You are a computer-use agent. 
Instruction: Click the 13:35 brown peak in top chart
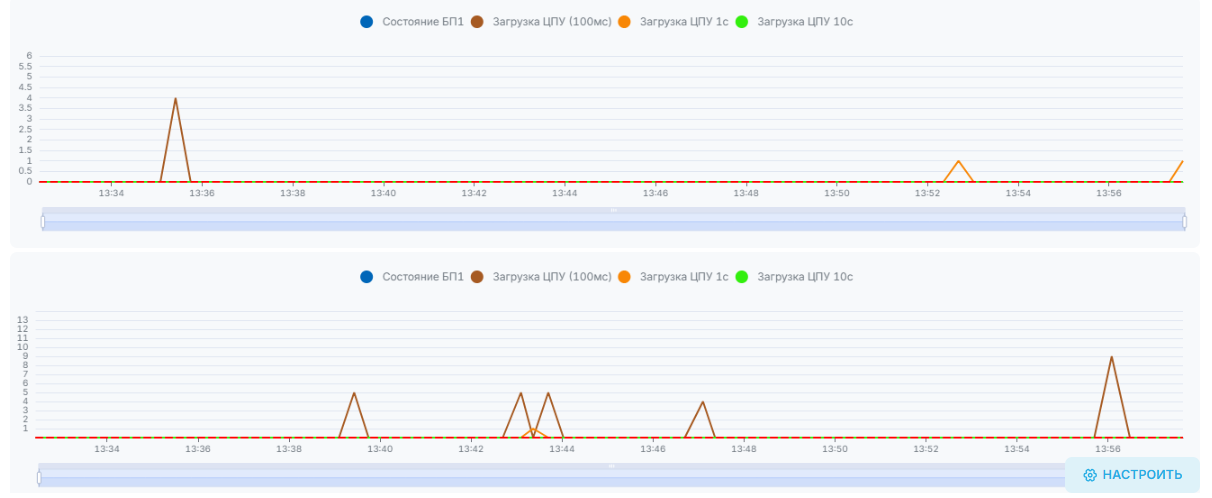click(x=175, y=99)
